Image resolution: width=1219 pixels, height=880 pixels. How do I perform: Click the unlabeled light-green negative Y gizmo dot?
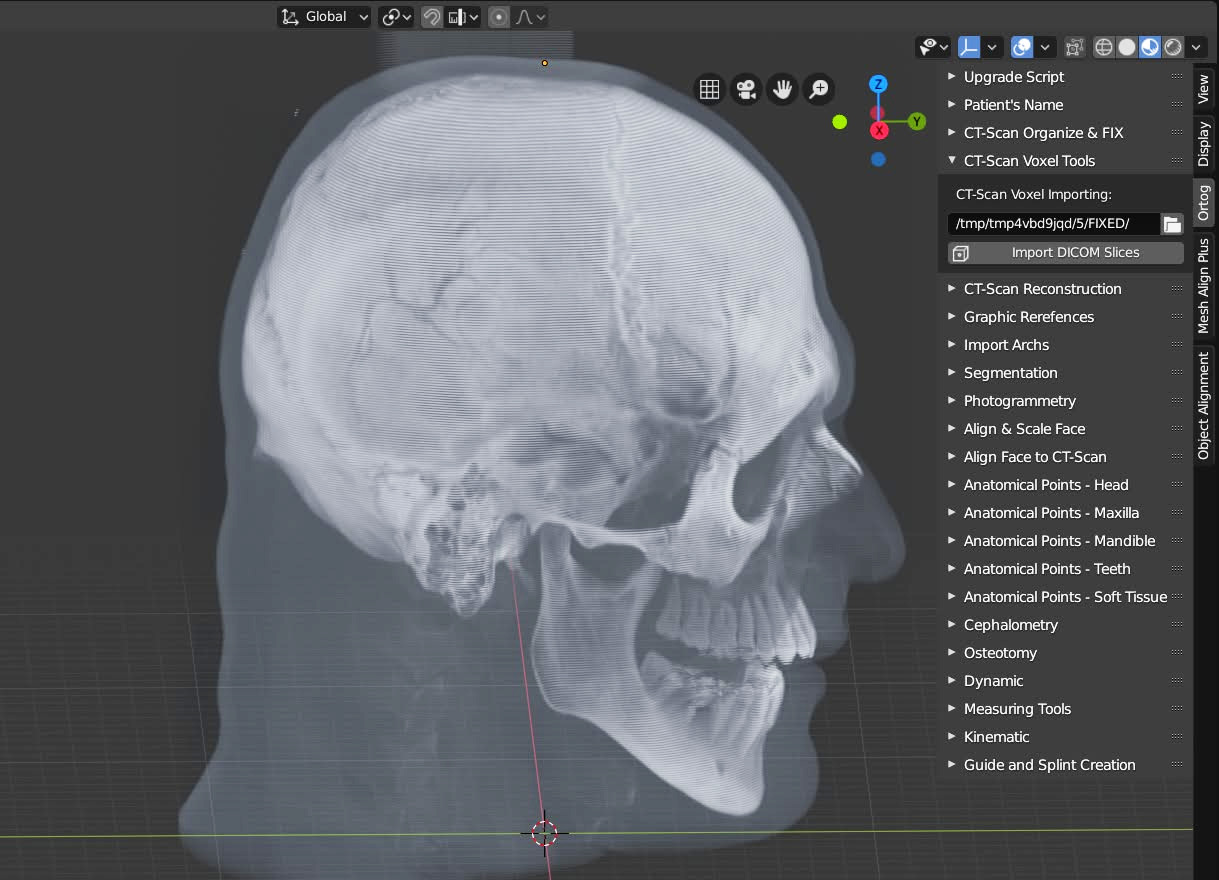point(840,122)
